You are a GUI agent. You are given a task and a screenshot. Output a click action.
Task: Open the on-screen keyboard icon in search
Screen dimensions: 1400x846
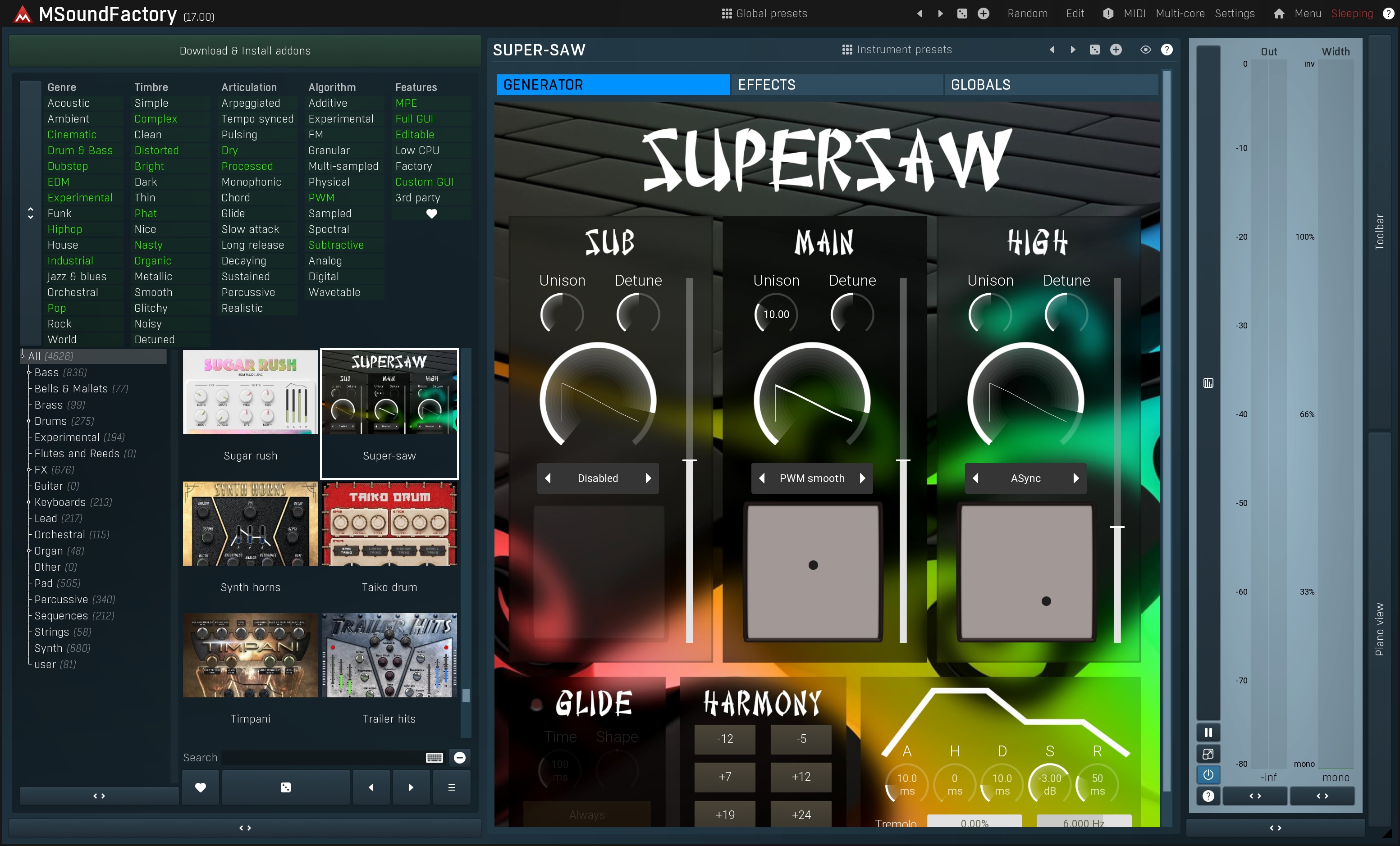click(434, 757)
